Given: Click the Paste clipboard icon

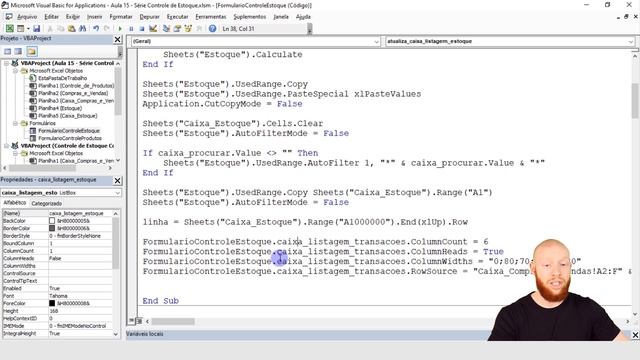Looking at the screenshot, I should click(x=71, y=29).
